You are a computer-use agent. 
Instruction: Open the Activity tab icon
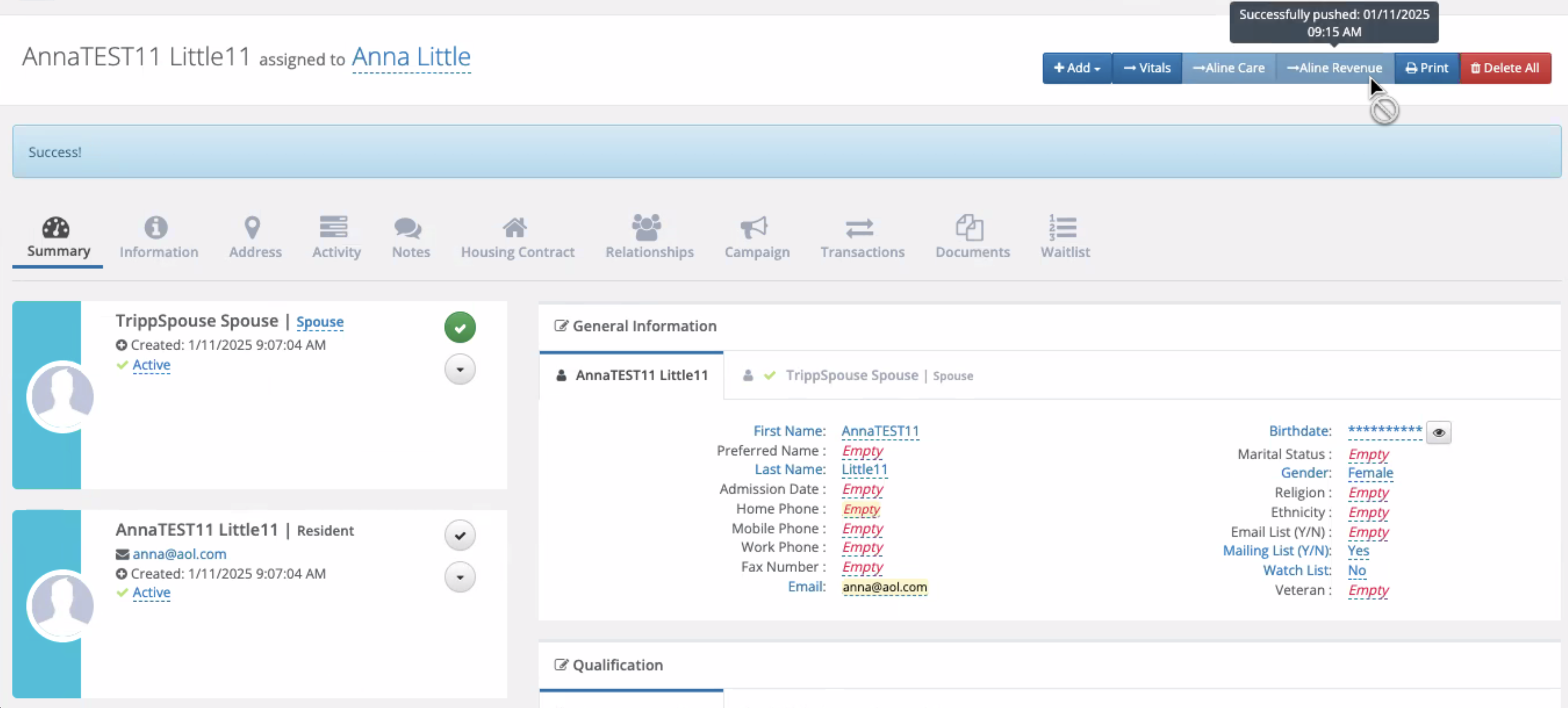[x=334, y=228]
